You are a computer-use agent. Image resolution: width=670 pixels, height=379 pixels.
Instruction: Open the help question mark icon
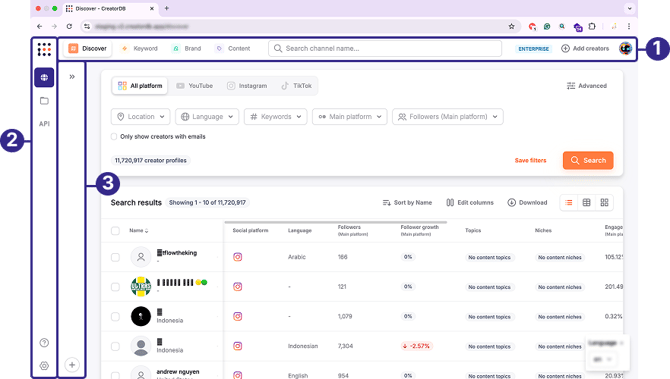(44, 343)
